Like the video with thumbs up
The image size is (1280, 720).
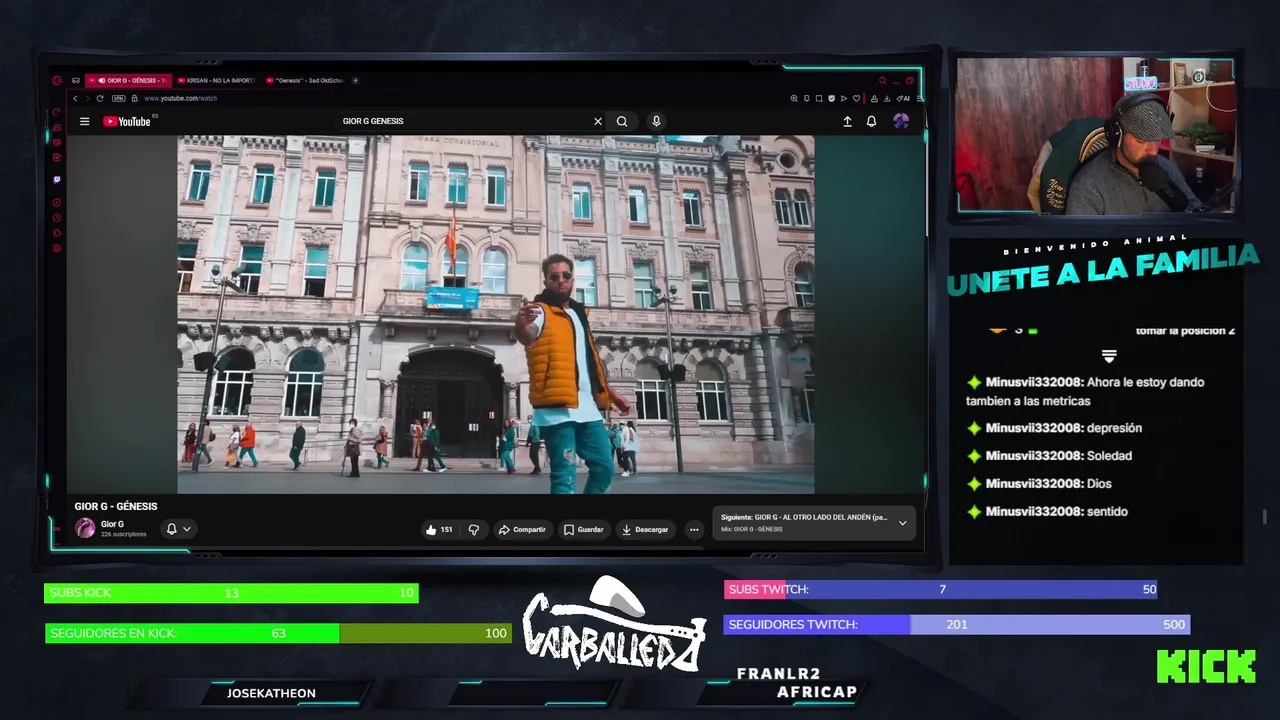pos(438,529)
